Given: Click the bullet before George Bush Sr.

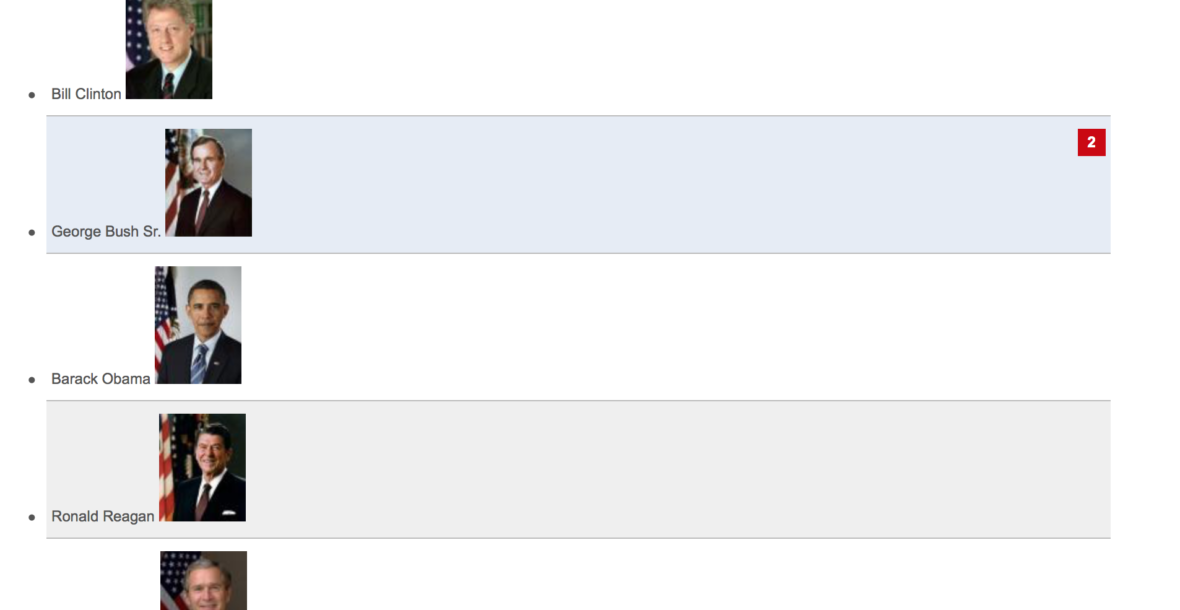Looking at the screenshot, I should pyautogui.click(x=32, y=232).
